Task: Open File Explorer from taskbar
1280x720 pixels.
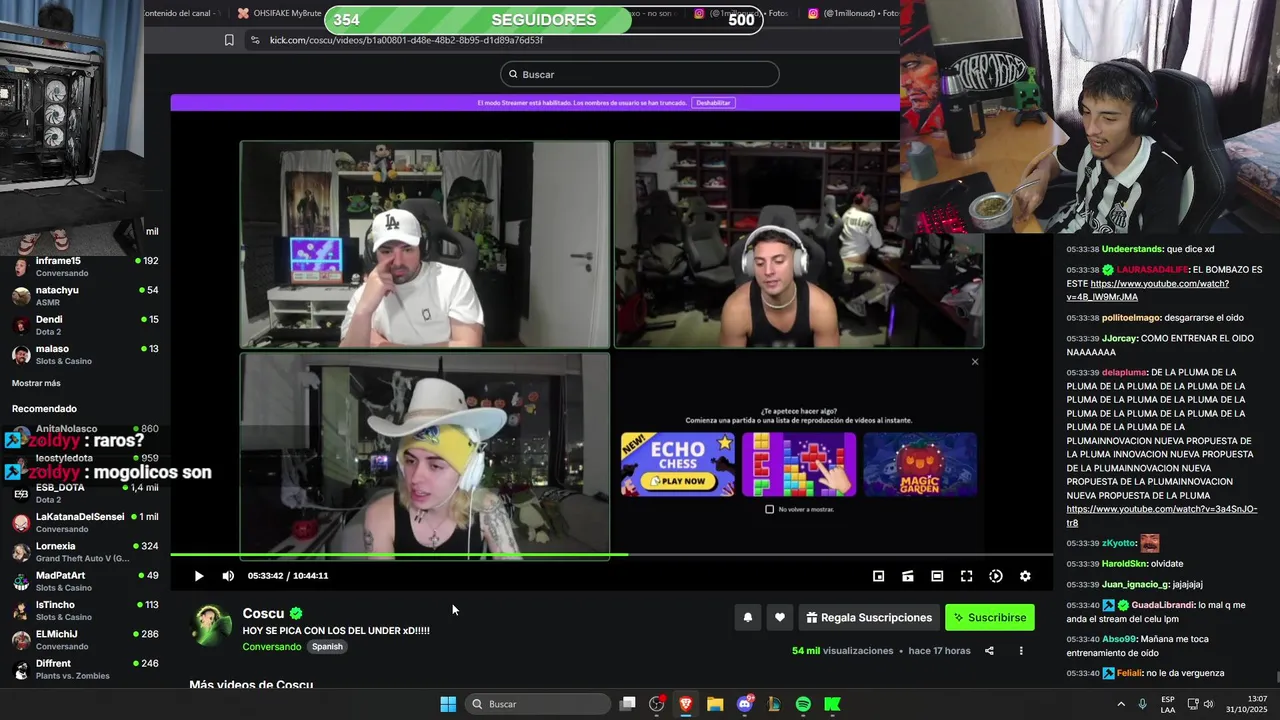Action: pyautogui.click(x=715, y=704)
